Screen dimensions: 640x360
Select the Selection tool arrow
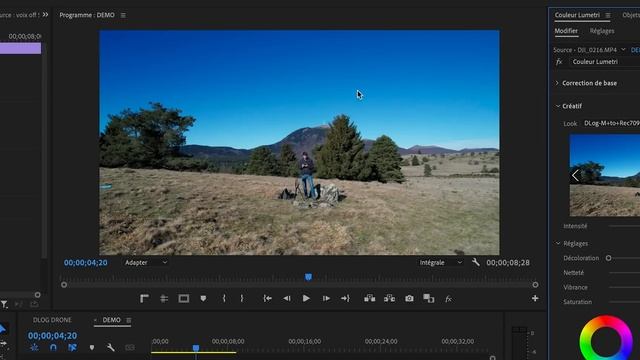[x=2, y=329]
